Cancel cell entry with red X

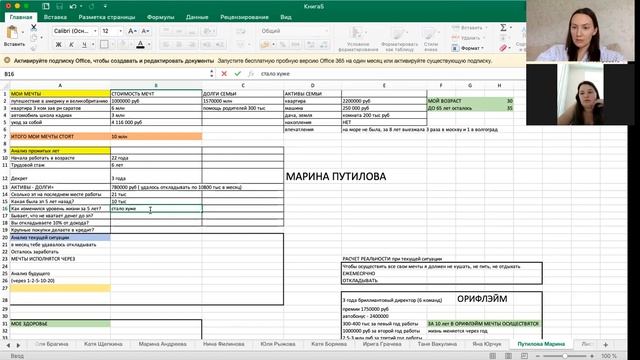[224, 74]
